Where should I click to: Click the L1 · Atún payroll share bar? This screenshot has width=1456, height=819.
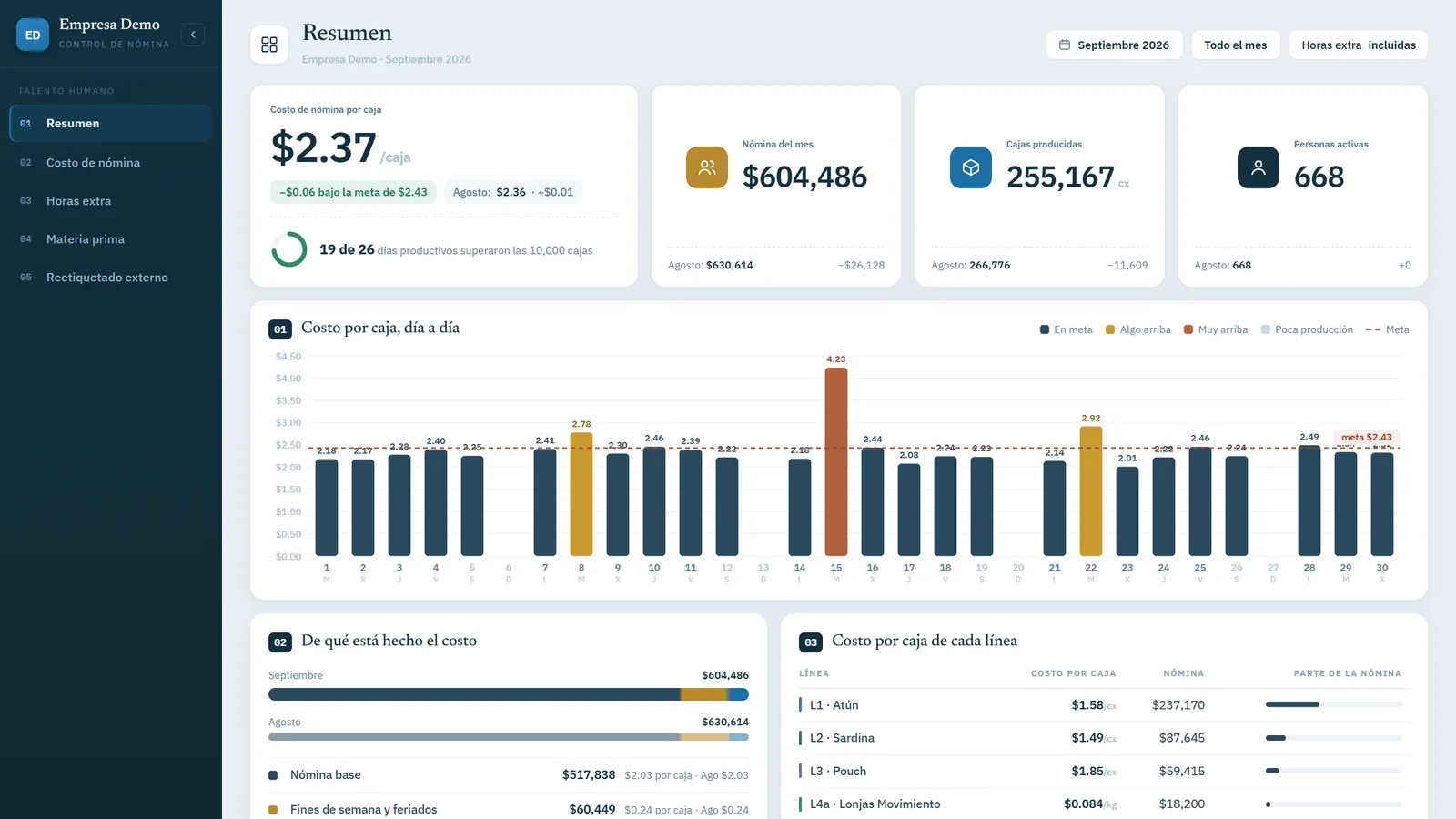tap(1333, 704)
